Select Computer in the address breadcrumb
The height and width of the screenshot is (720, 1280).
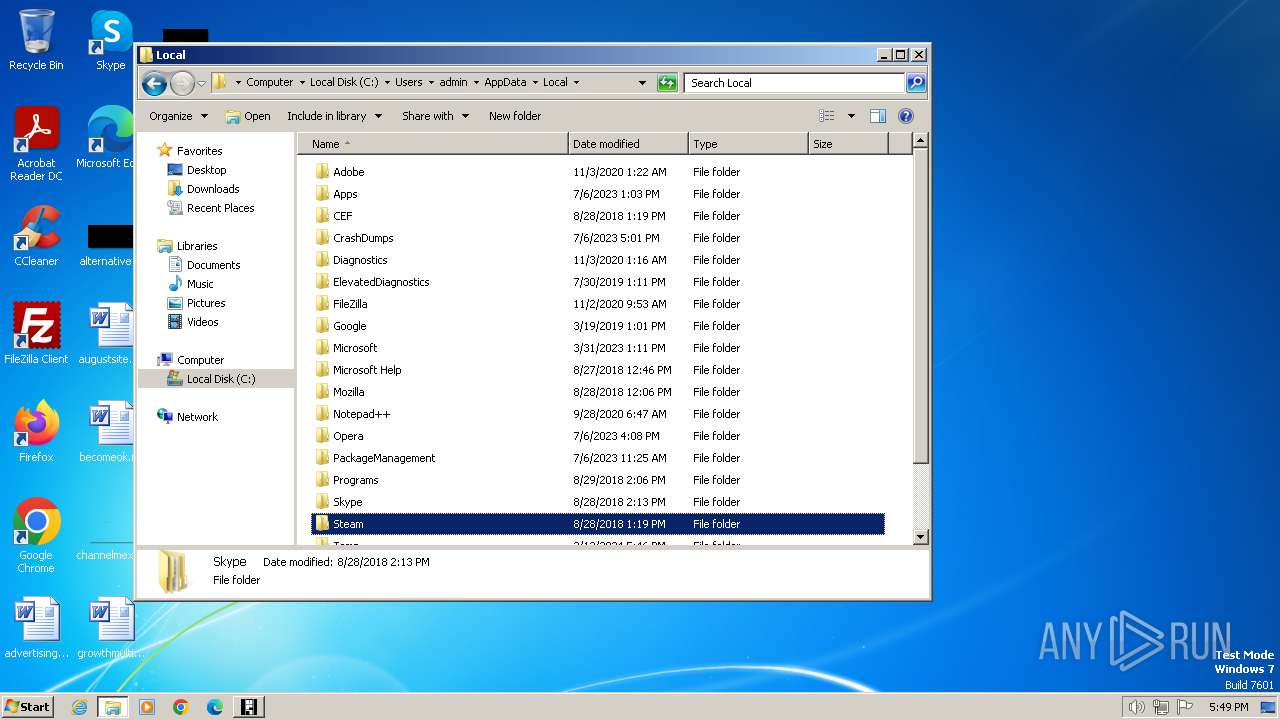270,83
